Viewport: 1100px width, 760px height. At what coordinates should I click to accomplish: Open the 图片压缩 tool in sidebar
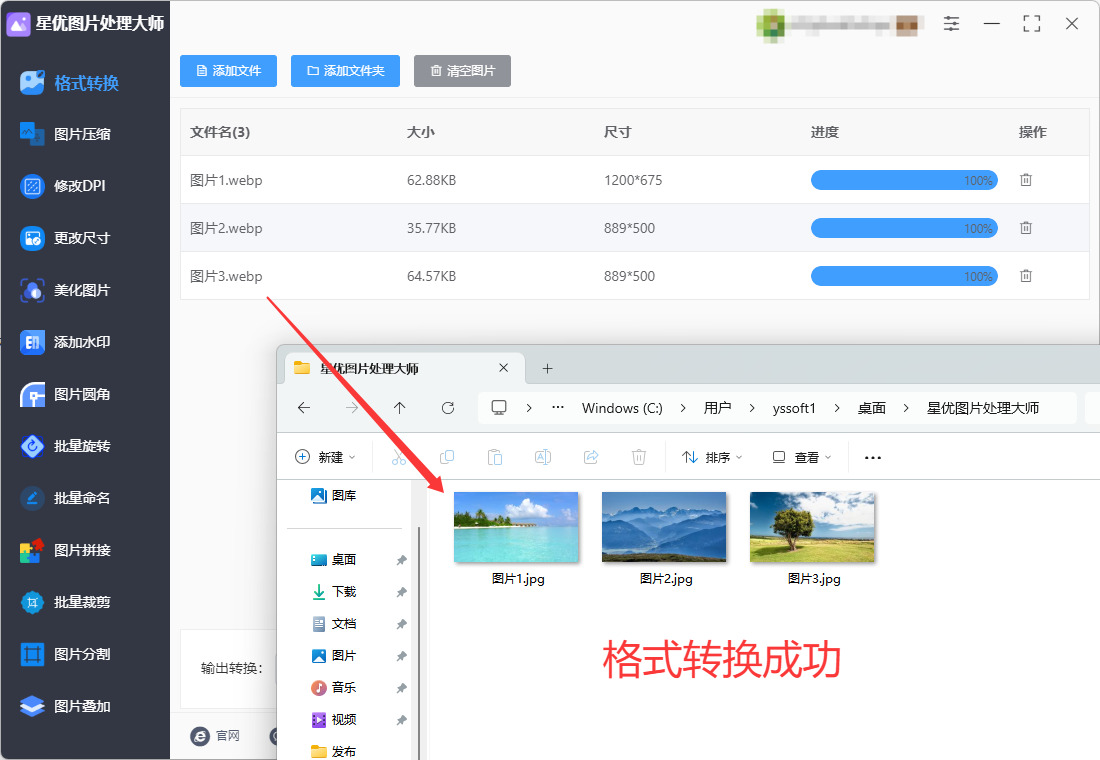[65, 134]
